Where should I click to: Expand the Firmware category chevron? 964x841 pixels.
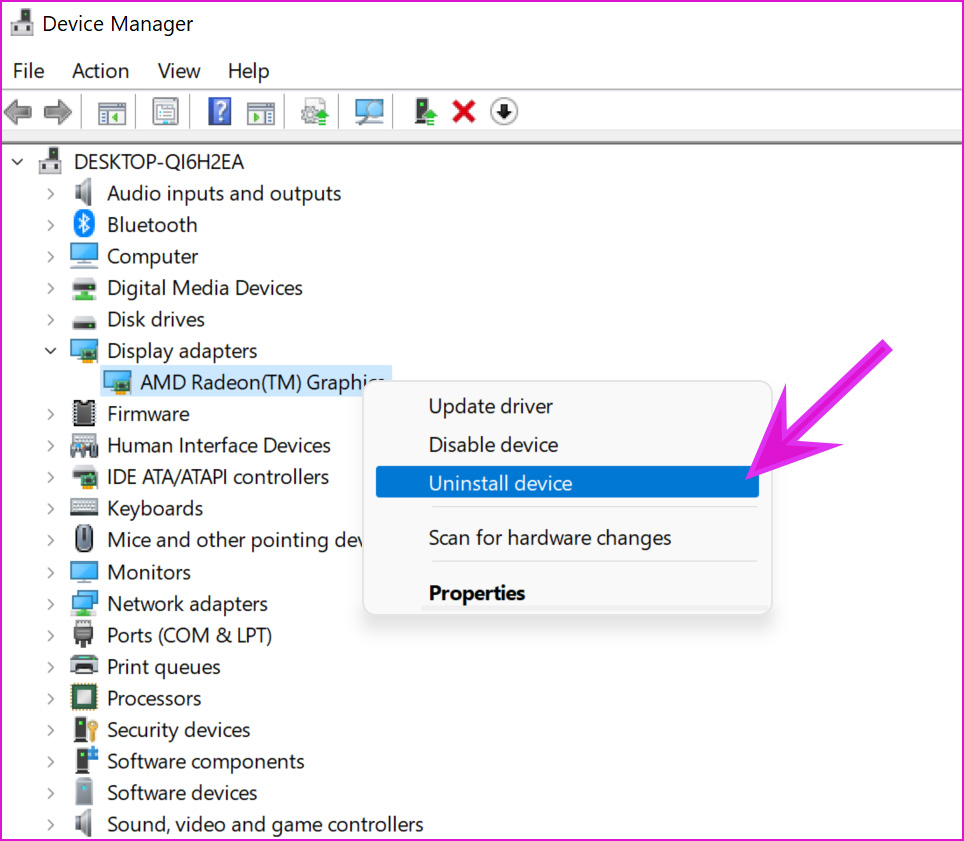pyautogui.click(x=50, y=414)
